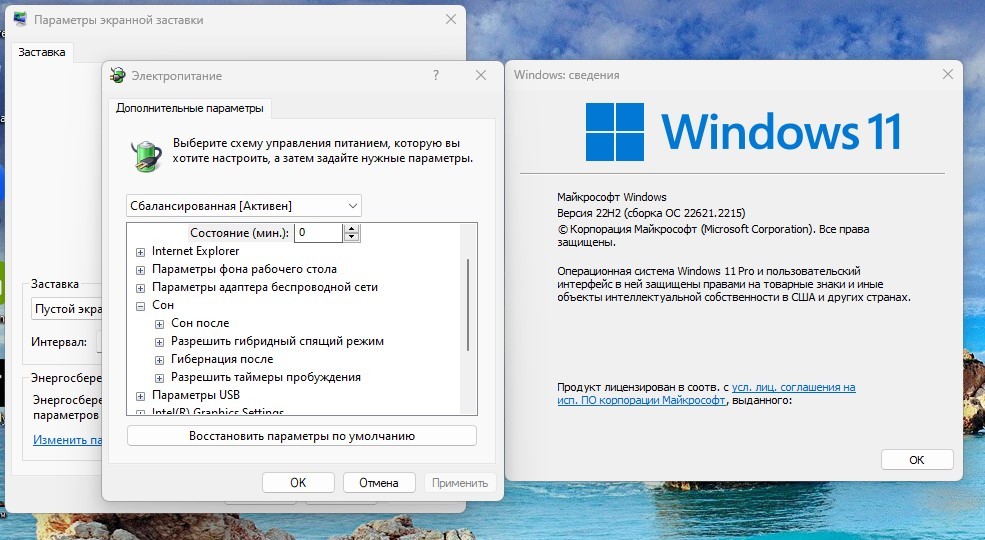Image resolution: width=985 pixels, height=540 pixels.
Task: Select Разрешить таймеры пробуждения label
Action: pos(266,377)
